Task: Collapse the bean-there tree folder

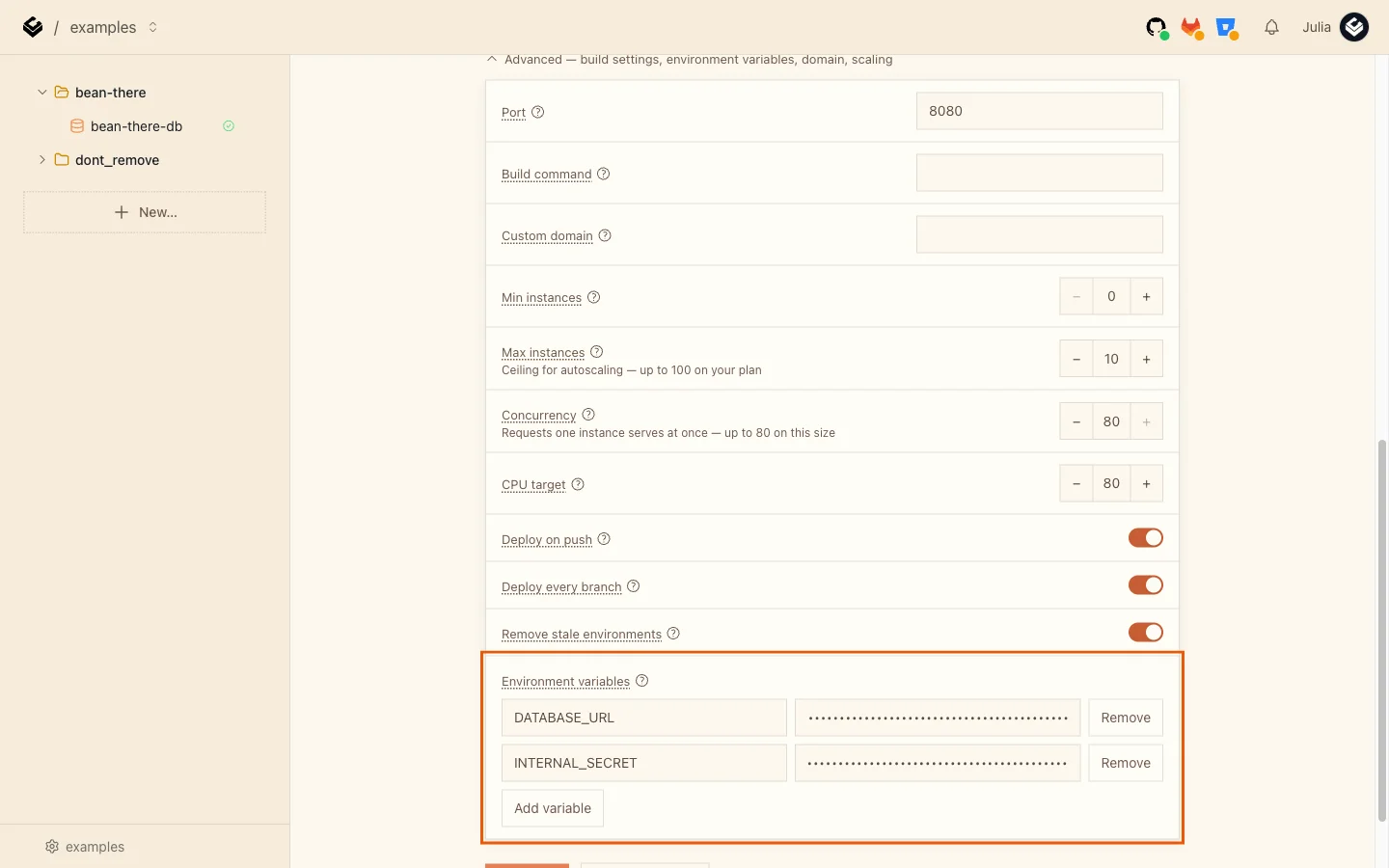Action: (x=42, y=93)
